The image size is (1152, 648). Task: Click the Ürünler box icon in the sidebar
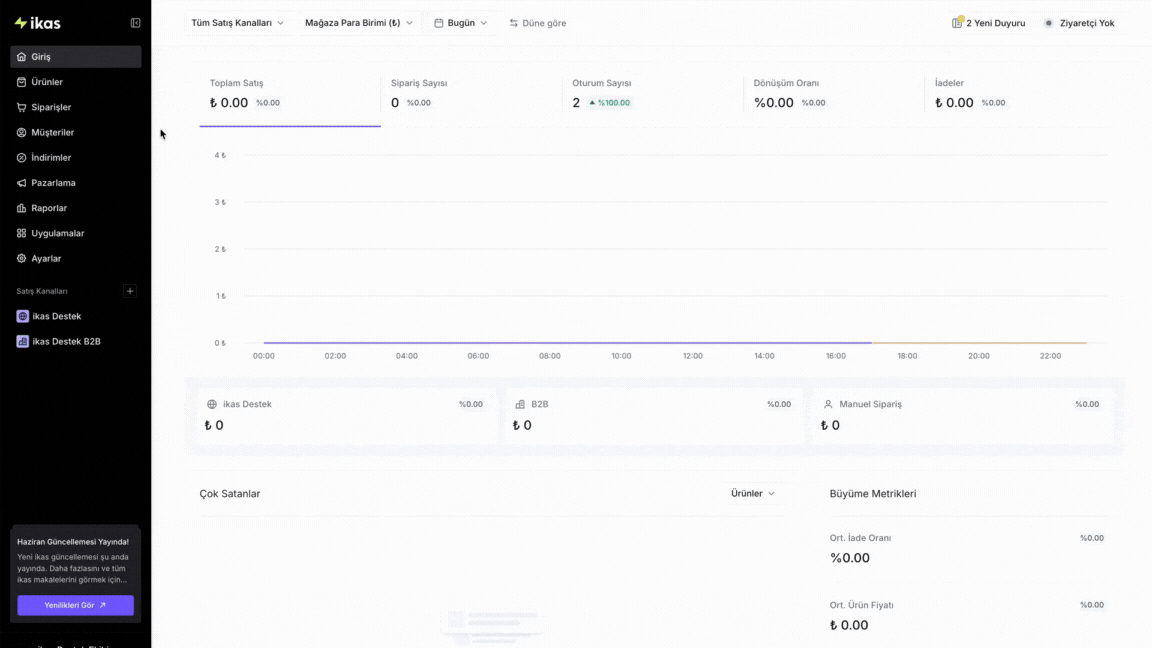pyautogui.click(x=21, y=82)
